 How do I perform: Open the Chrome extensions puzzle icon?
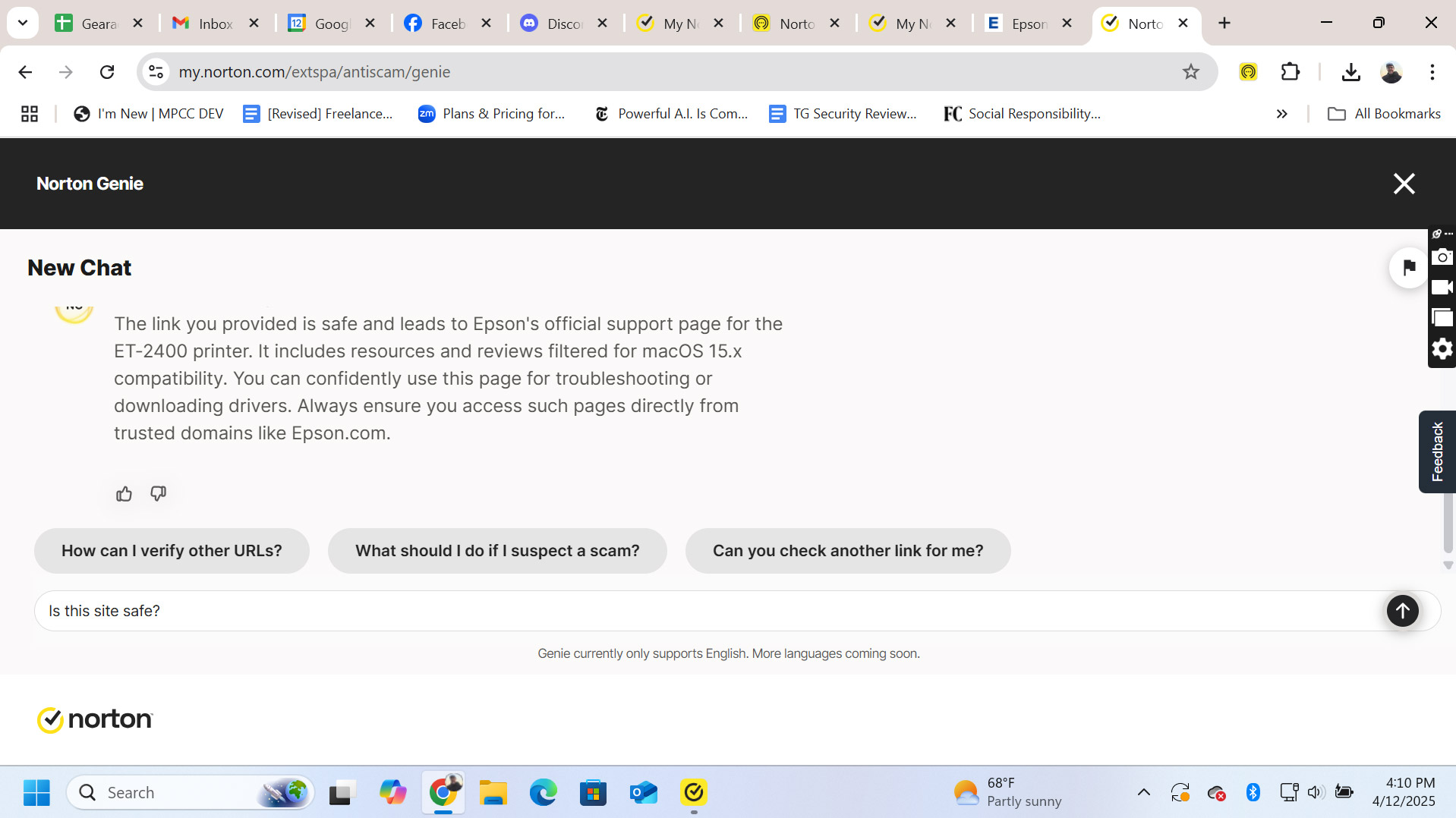click(x=1291, y=72)
